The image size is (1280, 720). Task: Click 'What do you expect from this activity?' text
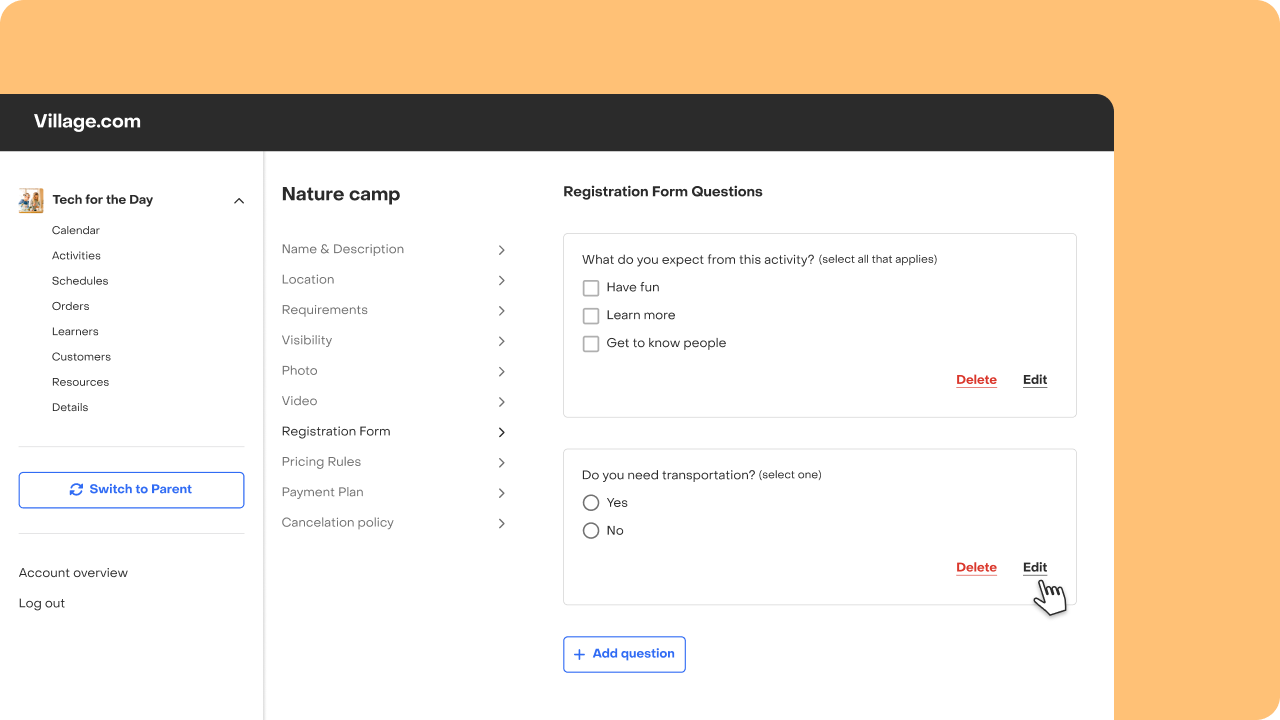pyautogui.click(x=698, y=260)
